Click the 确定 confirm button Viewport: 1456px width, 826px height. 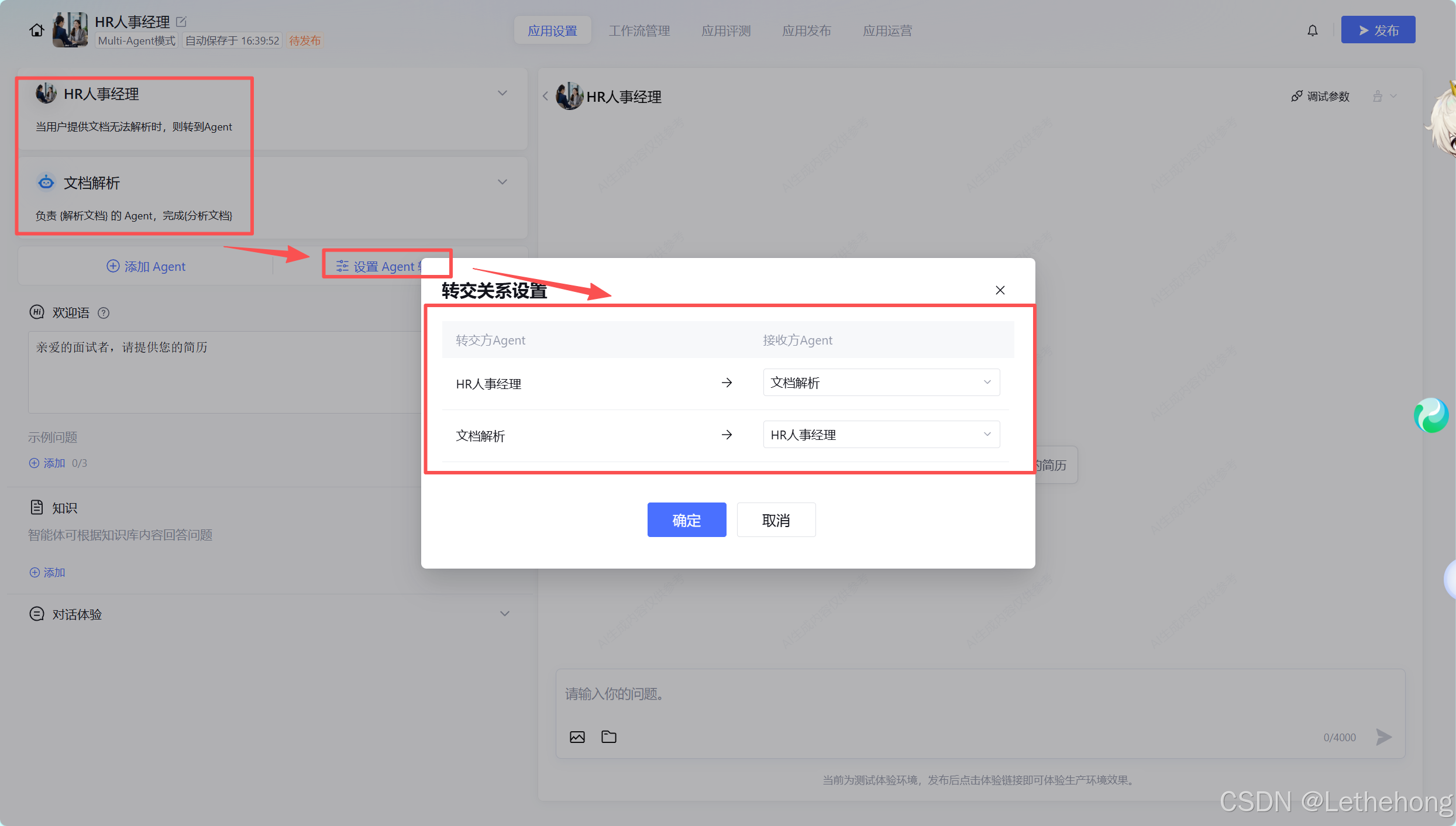coord(686,520)
